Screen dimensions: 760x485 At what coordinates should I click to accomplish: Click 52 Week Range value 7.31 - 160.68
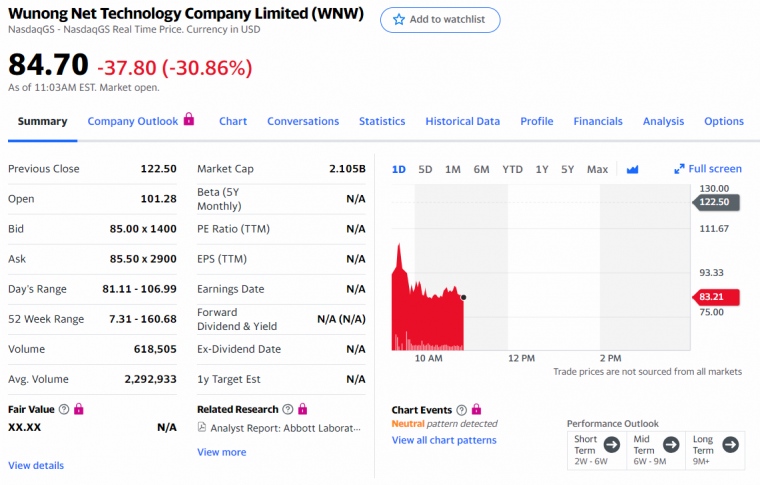(x=142, y=319)
